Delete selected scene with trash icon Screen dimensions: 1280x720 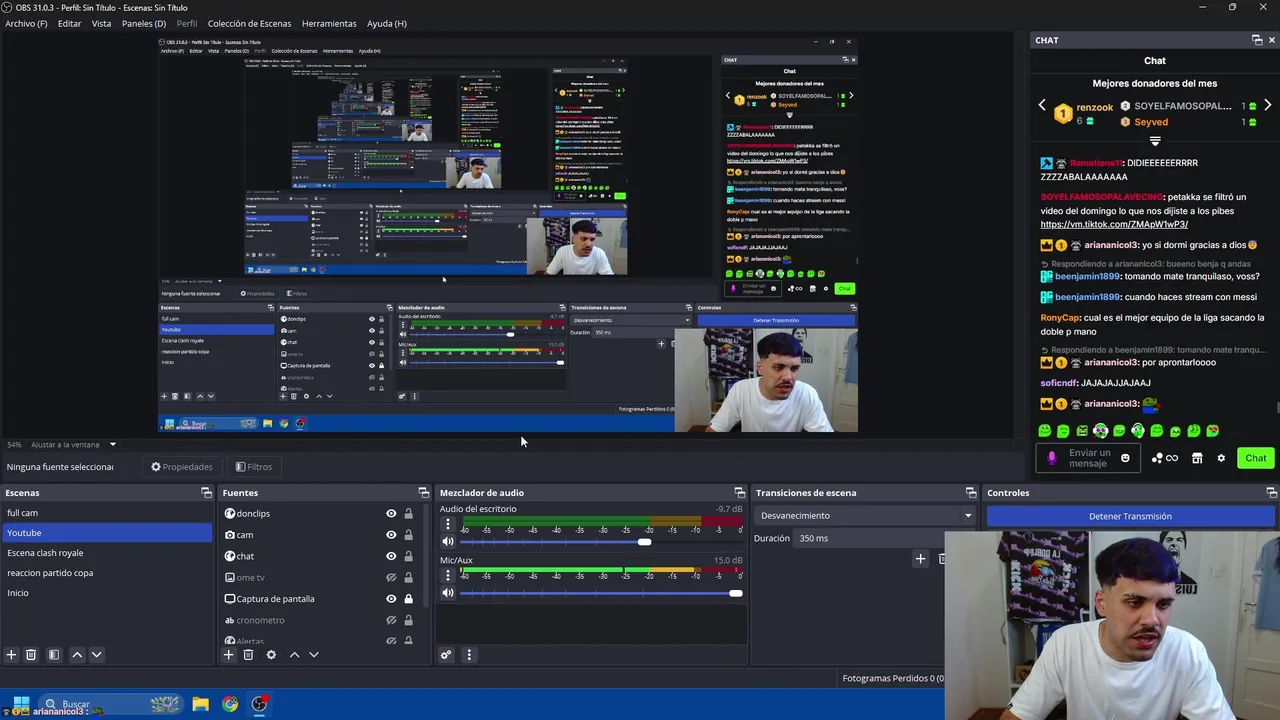click(31, 654)
